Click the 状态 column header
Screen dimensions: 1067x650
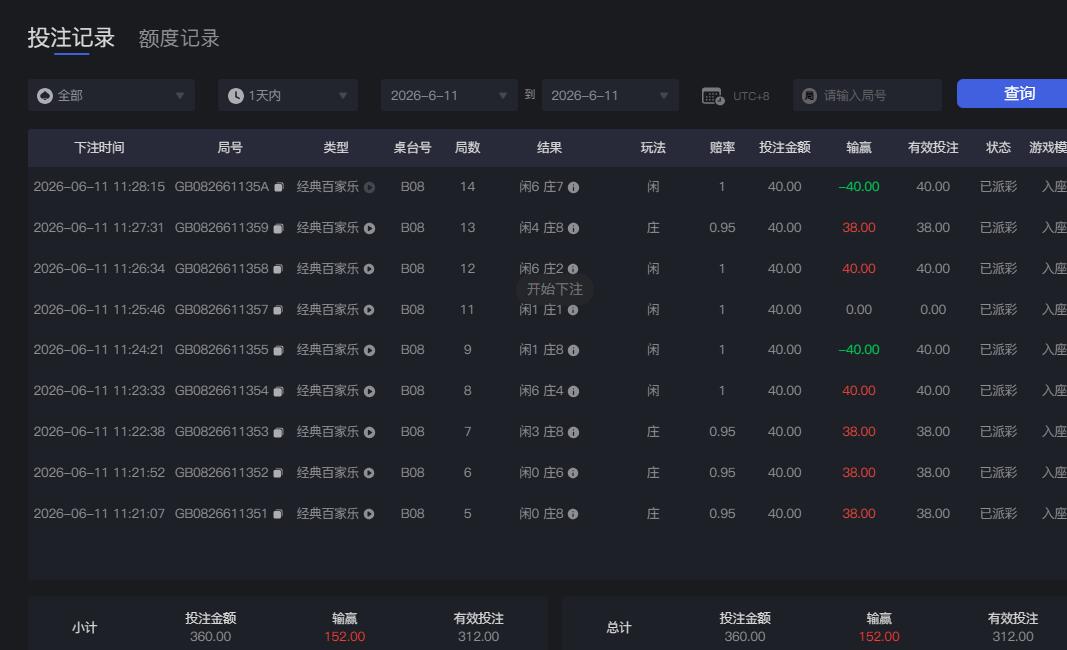tap(998, 148)
